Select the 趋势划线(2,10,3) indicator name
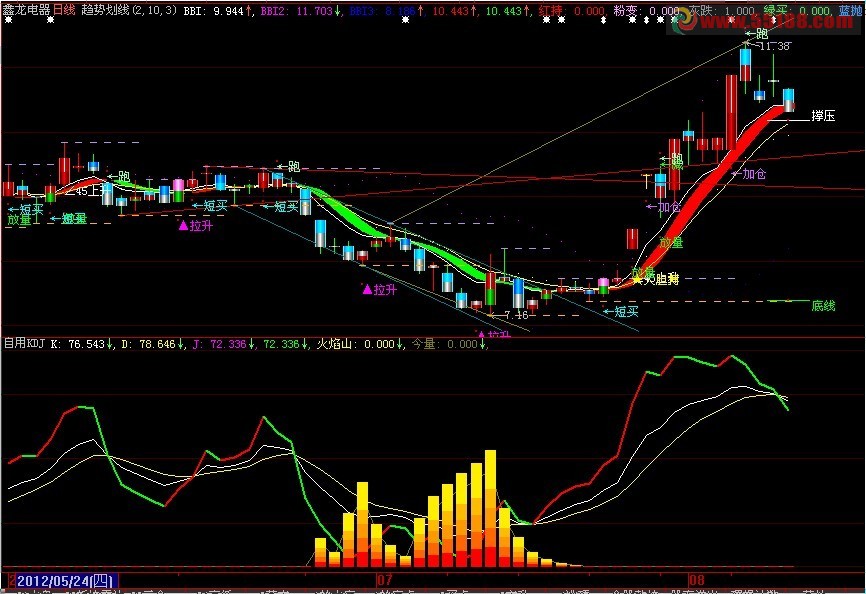Screen dimensions: 866x594 click(x=130, y=10)
